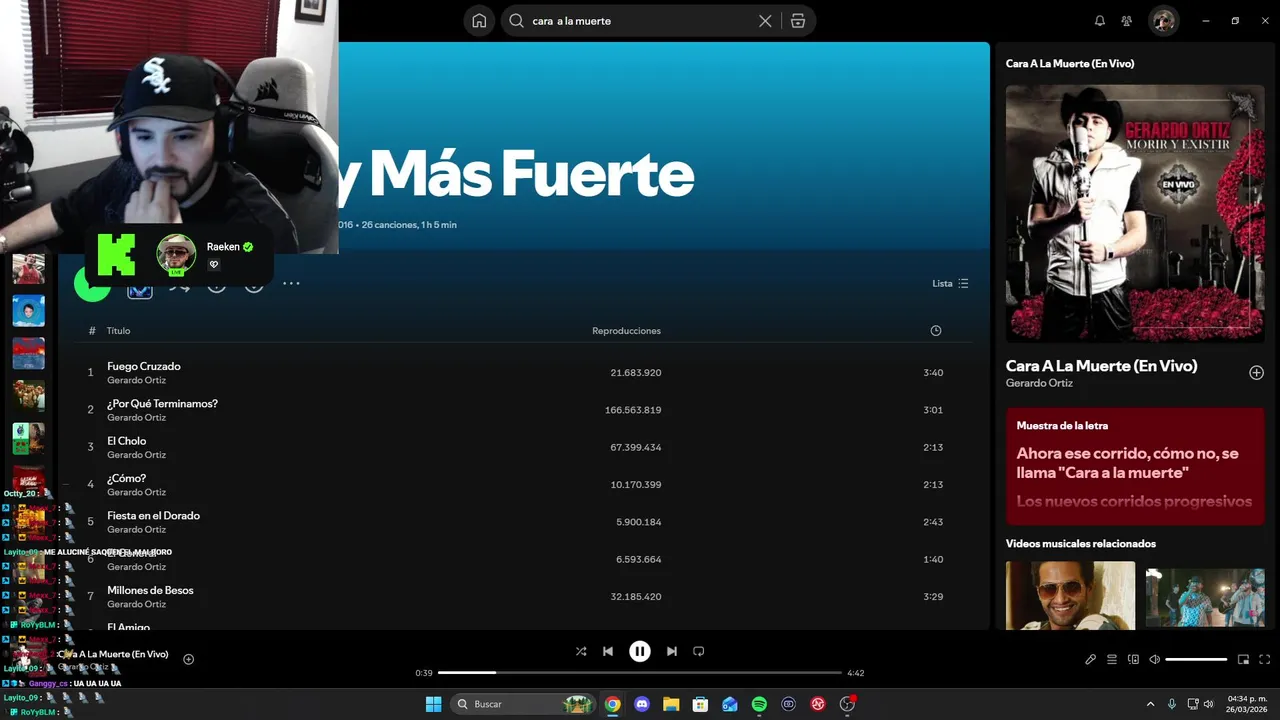Pause the current song

[x=640, y=651]
